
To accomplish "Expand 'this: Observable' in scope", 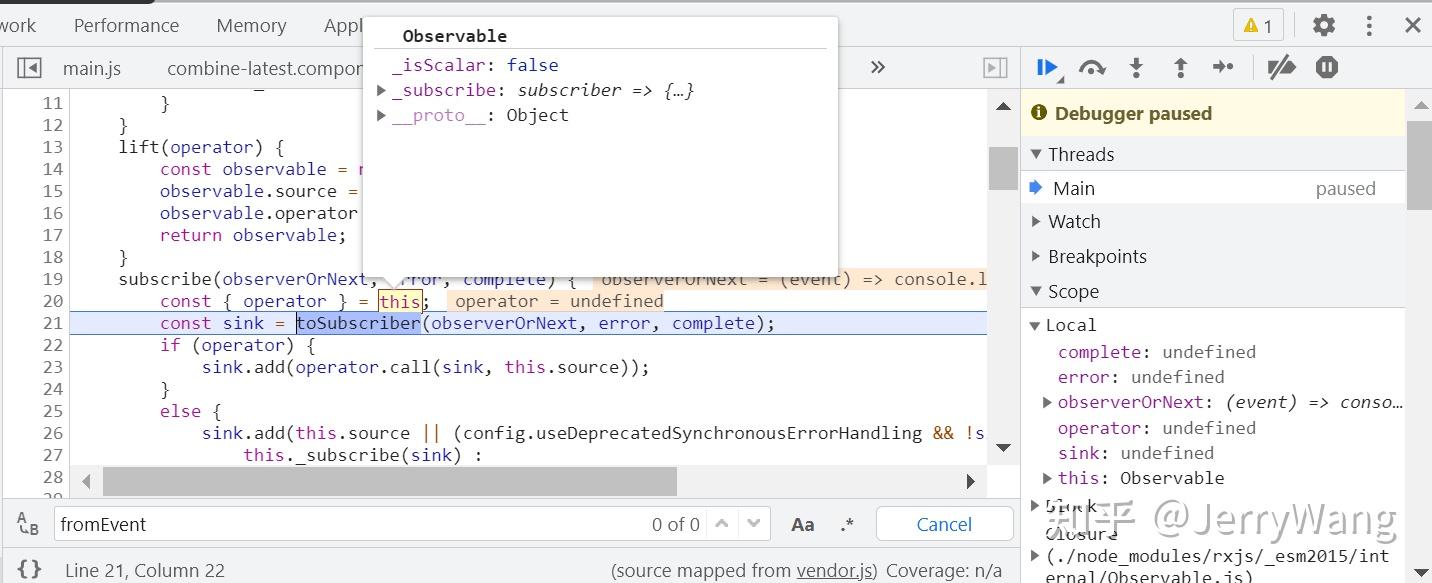I will [1047, 479].
